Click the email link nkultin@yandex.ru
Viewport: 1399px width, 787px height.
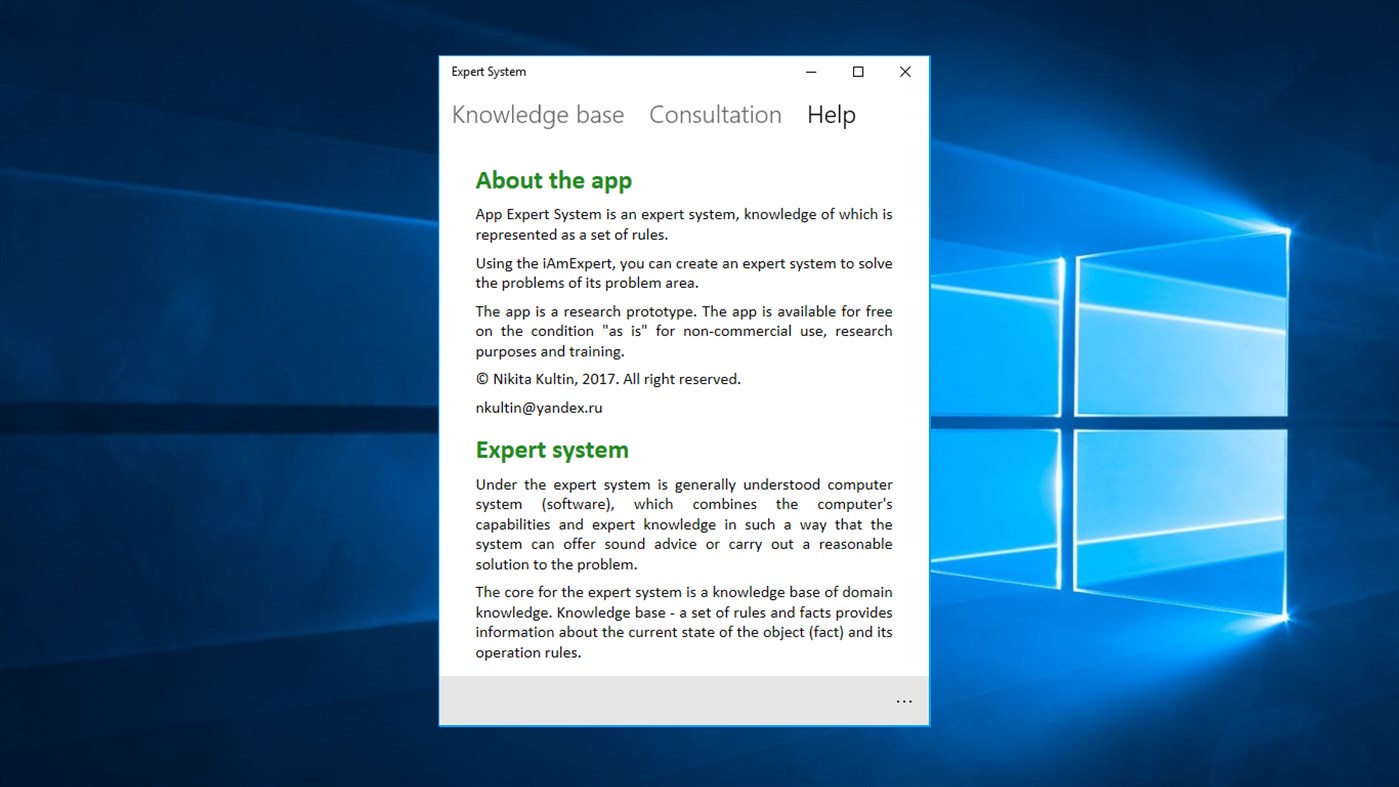[538, 407]
